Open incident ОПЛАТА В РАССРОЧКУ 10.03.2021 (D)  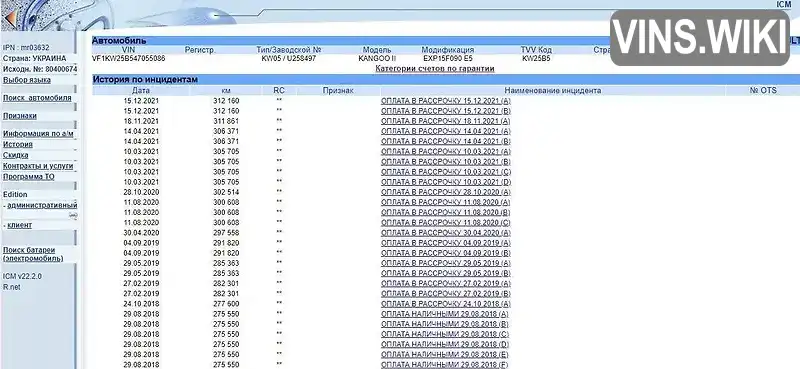(x=445, y=182)
